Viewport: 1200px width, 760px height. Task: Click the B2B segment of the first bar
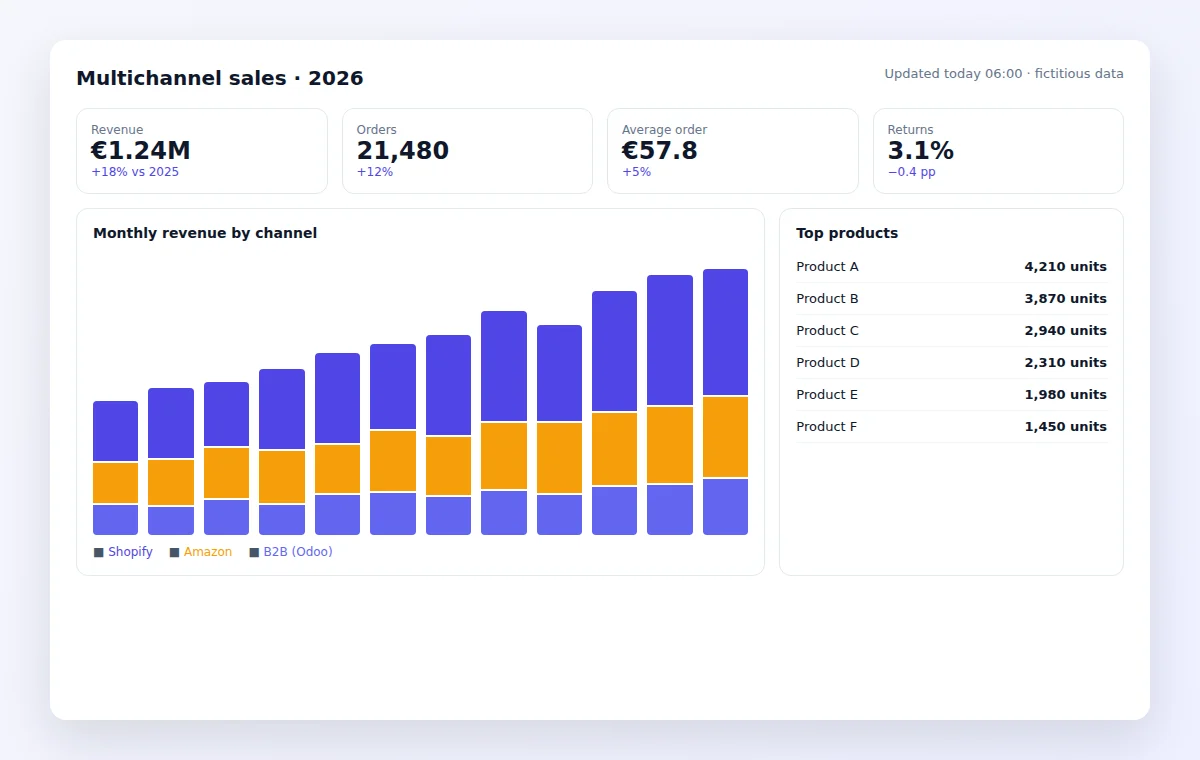[116, 520]
